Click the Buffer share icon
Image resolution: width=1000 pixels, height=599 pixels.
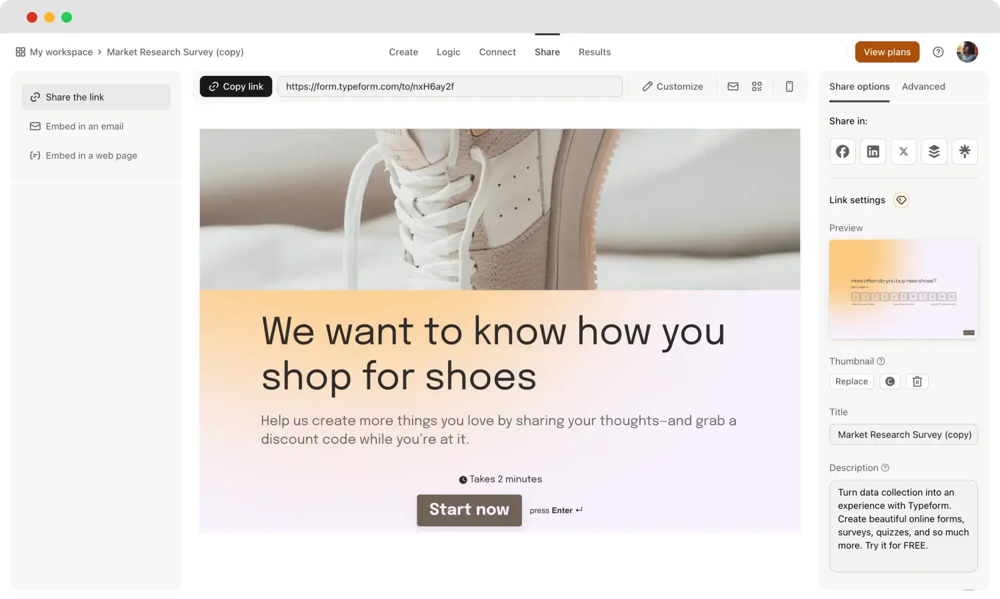[934, 152]
